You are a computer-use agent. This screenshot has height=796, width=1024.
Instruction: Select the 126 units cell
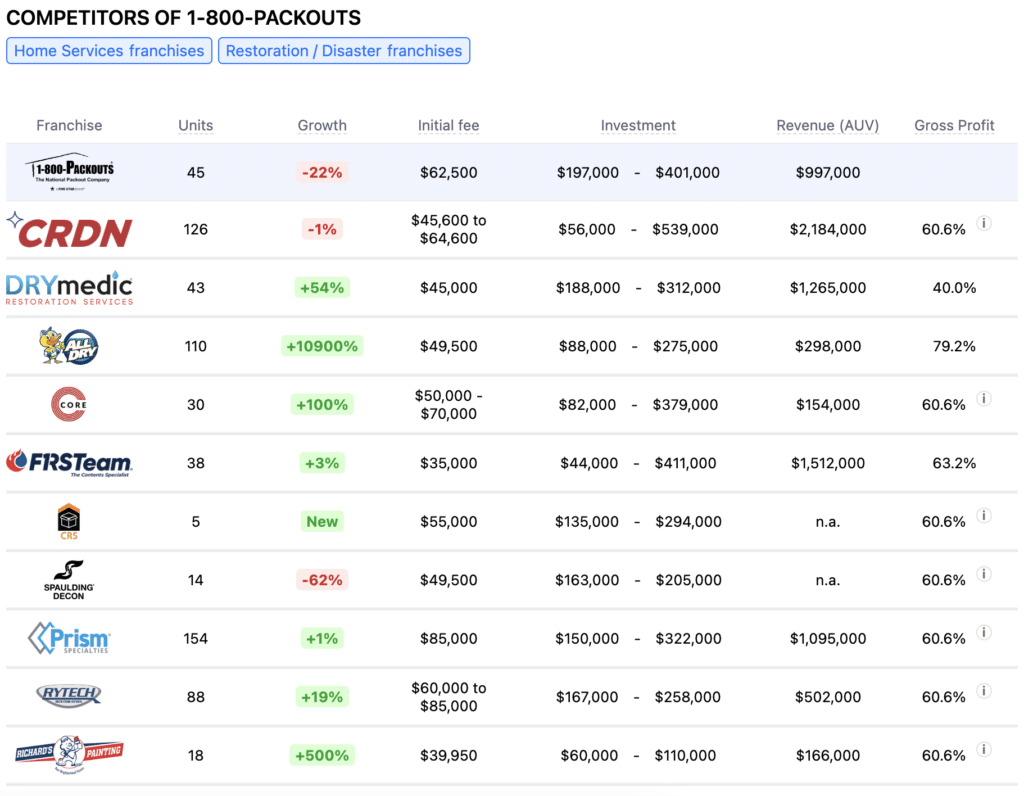coord(196,229)
